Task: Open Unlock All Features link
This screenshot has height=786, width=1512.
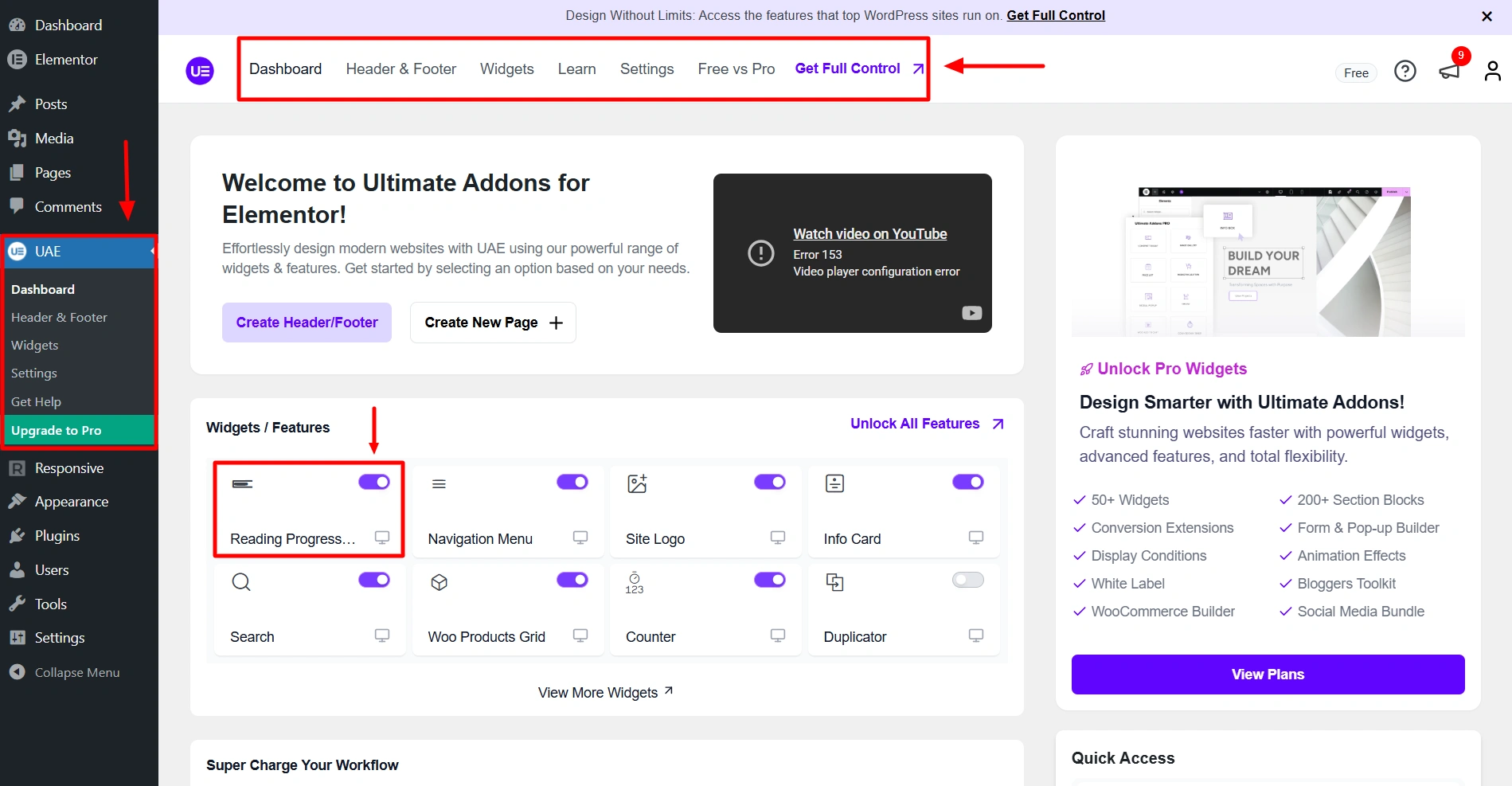Action: (927, 424)
